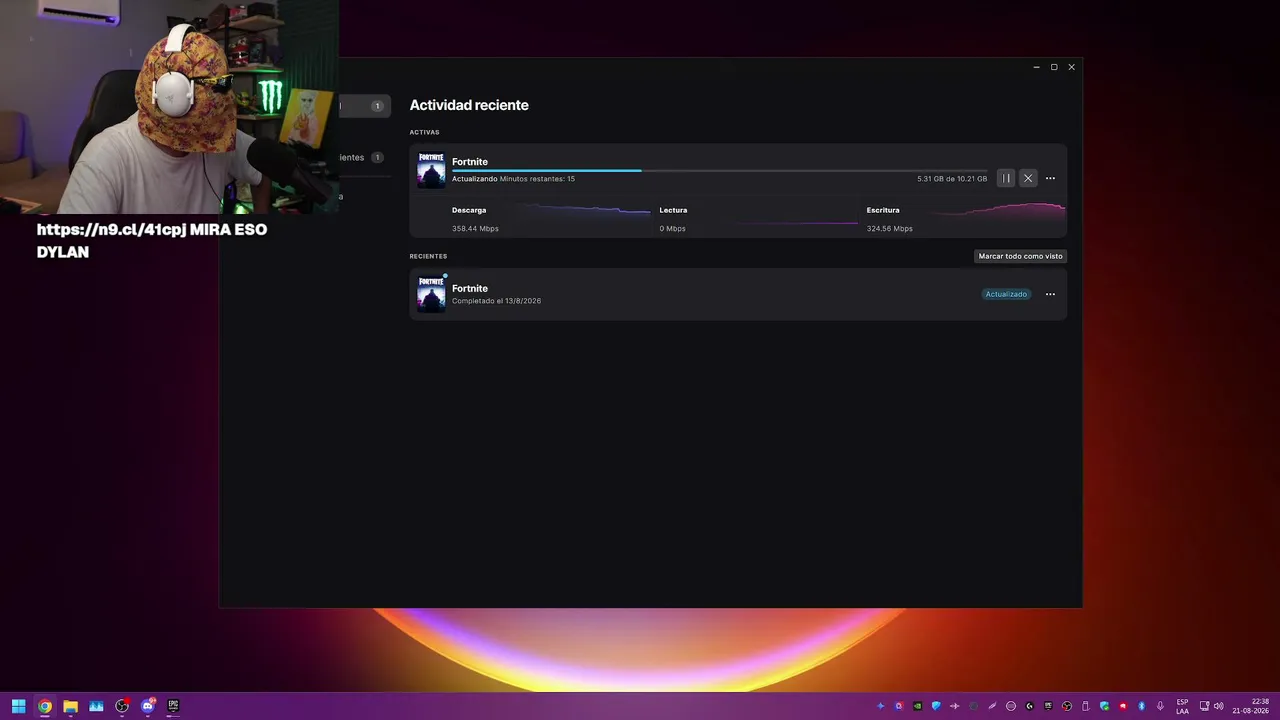Screen dimensions: 1280x720
Task: Open the Bluetooth tray icon
Action: tap(1141, 706)
